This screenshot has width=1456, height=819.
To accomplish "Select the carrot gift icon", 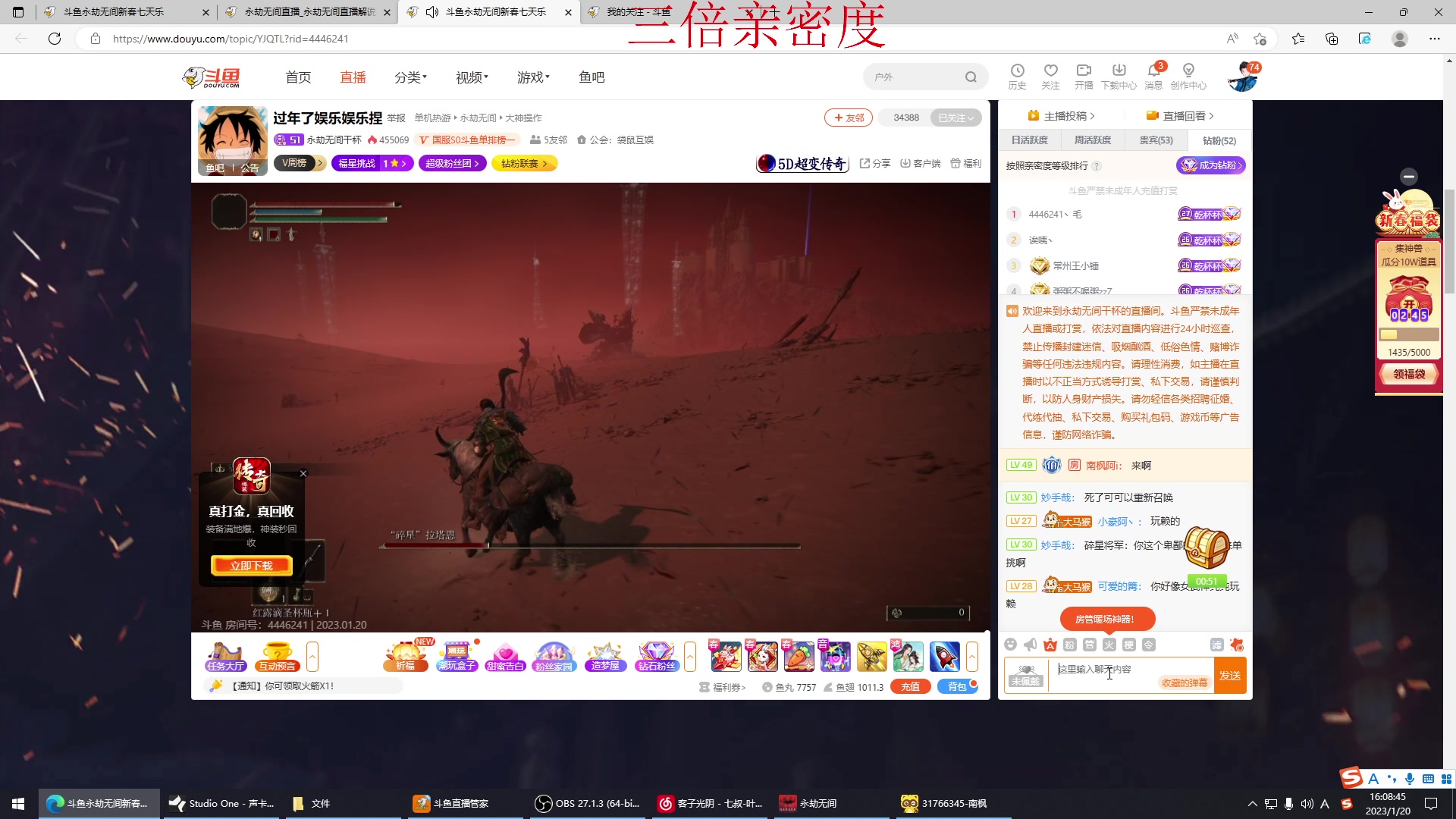I will click(x=799, y=656).
